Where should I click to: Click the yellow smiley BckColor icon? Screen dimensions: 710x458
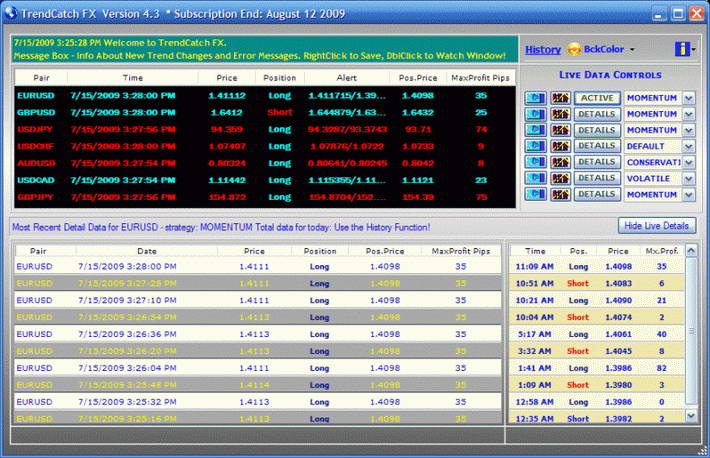[574, 49]
